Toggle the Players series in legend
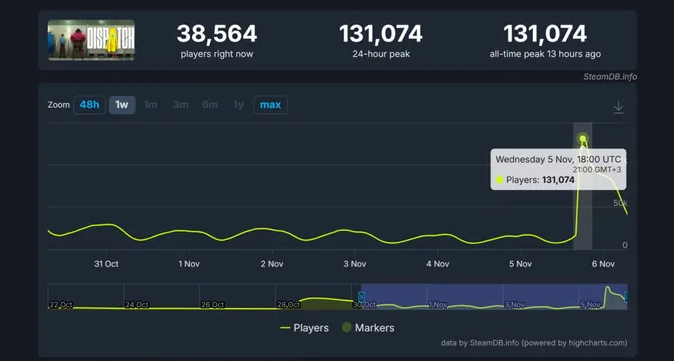Viewport: 674px width, 361px height. [304, 328]
